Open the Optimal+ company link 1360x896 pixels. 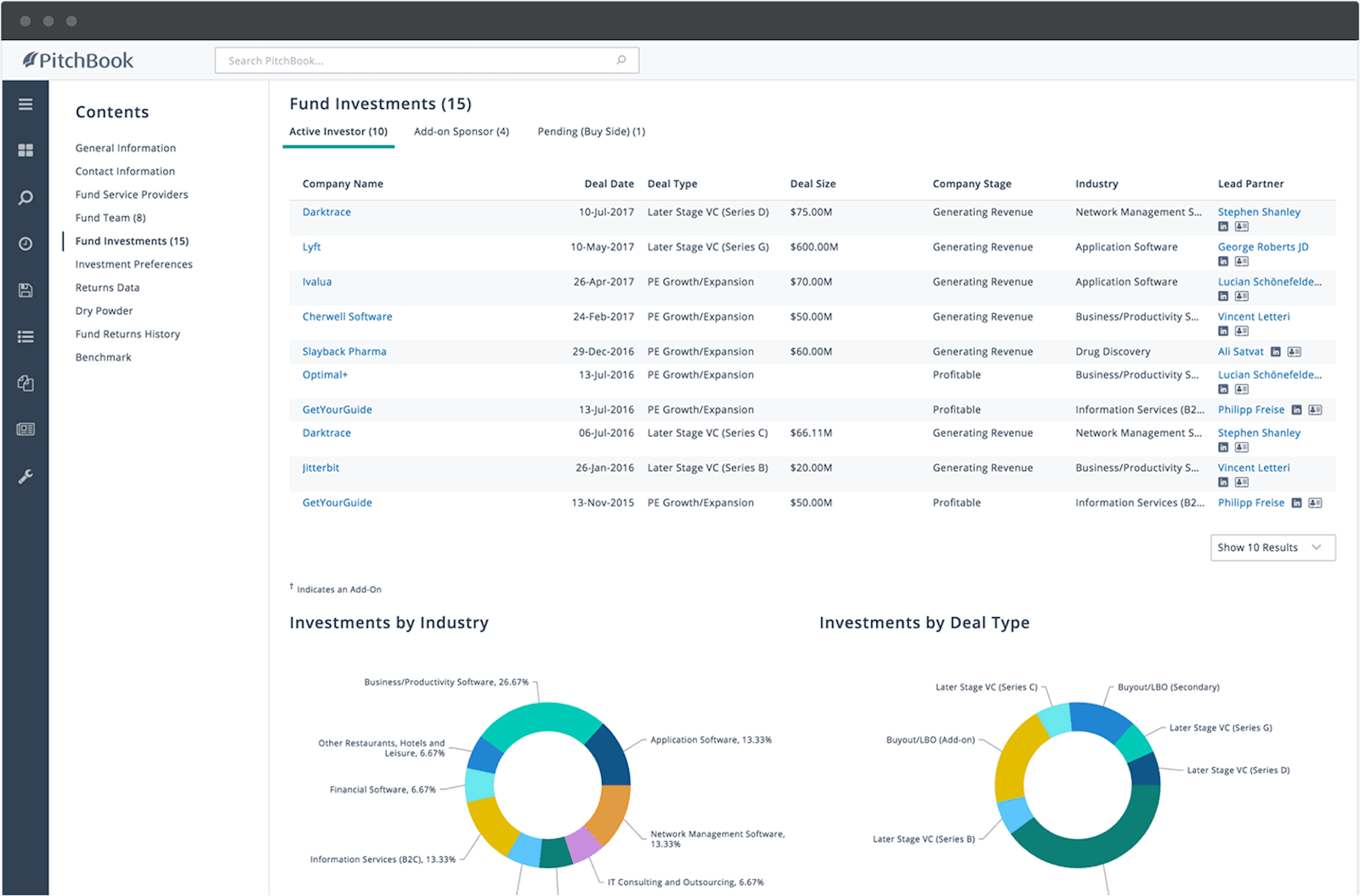tap(325, 375)
